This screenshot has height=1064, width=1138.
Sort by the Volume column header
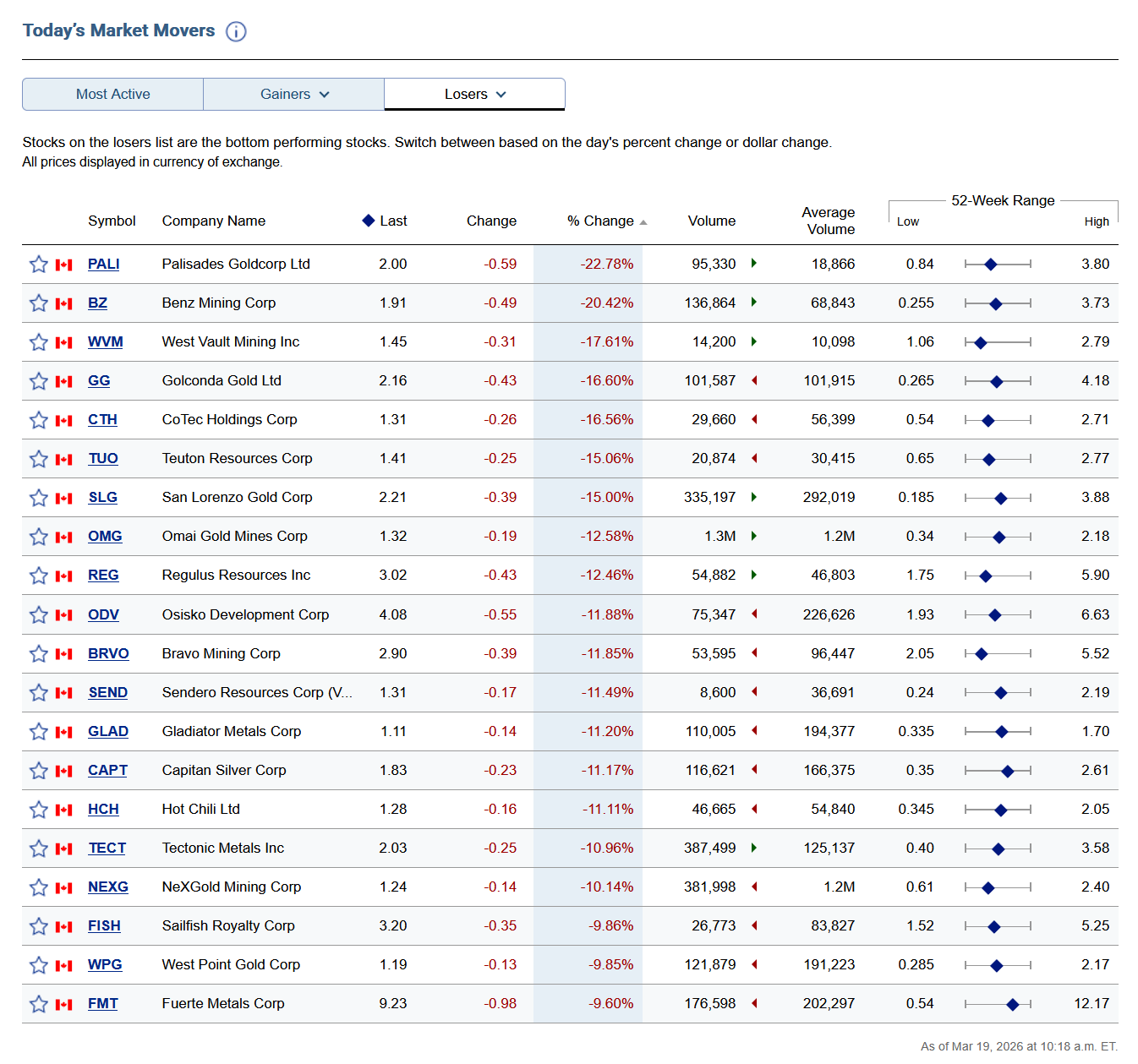pos(712,221)
